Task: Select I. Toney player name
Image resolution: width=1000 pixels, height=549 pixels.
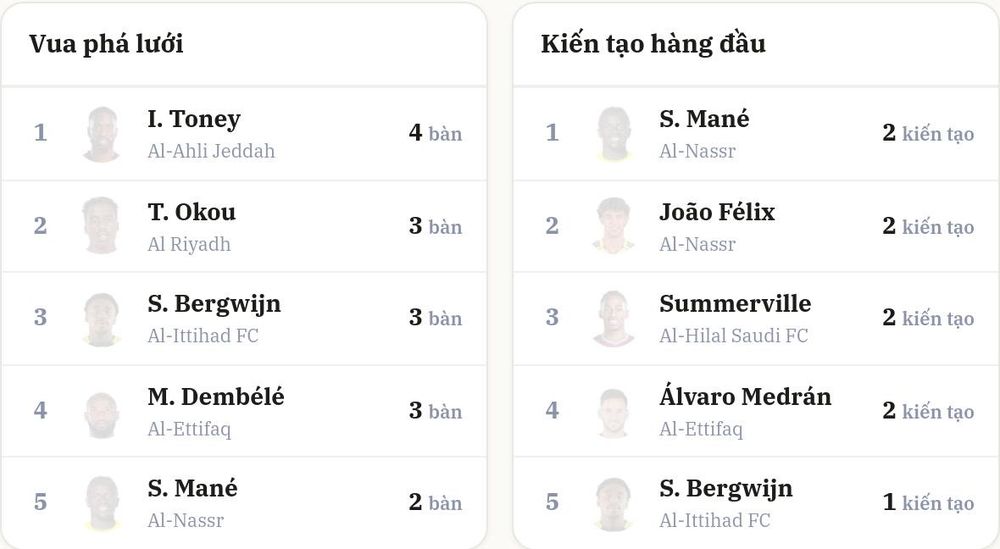Action: pyautogui.click(x=194, y=119)
